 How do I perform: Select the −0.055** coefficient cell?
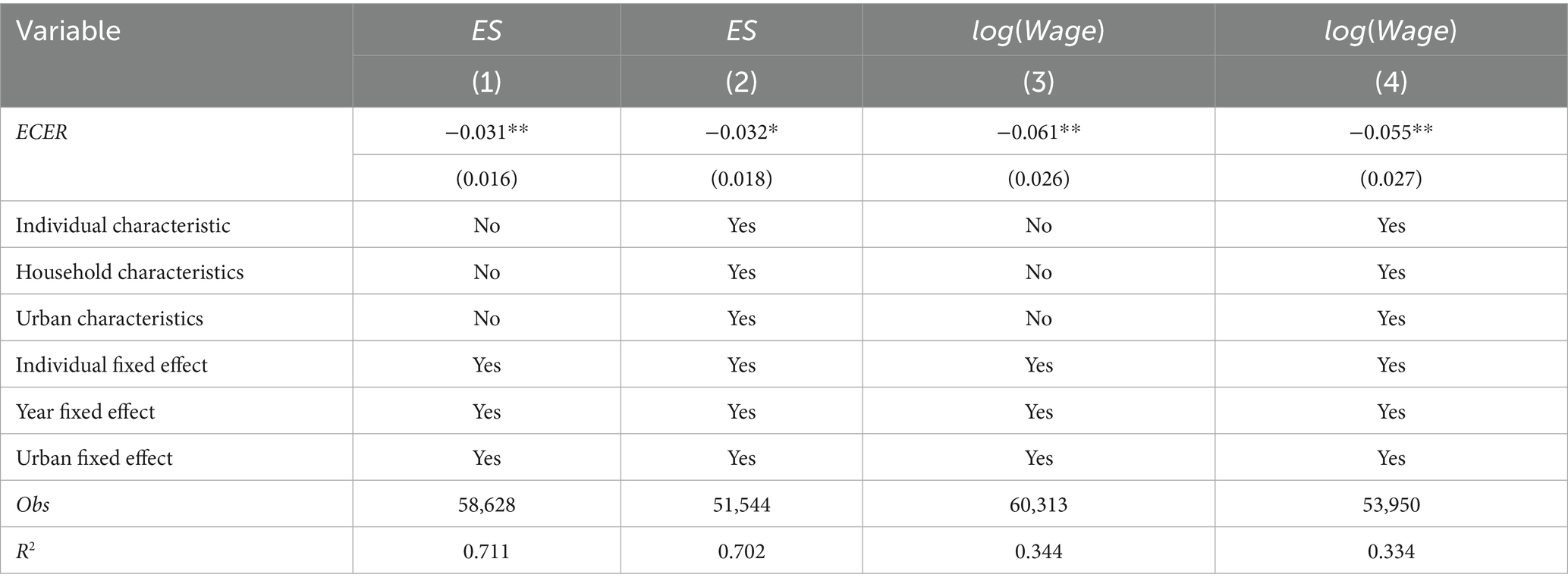pos(1391,132)
